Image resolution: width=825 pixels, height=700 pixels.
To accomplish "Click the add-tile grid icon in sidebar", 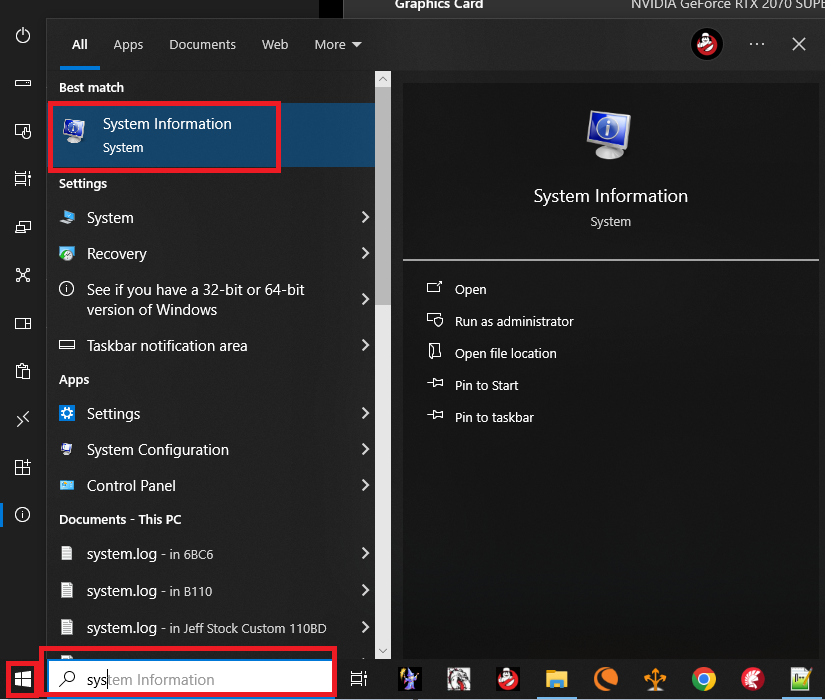I will click(23, 467).
